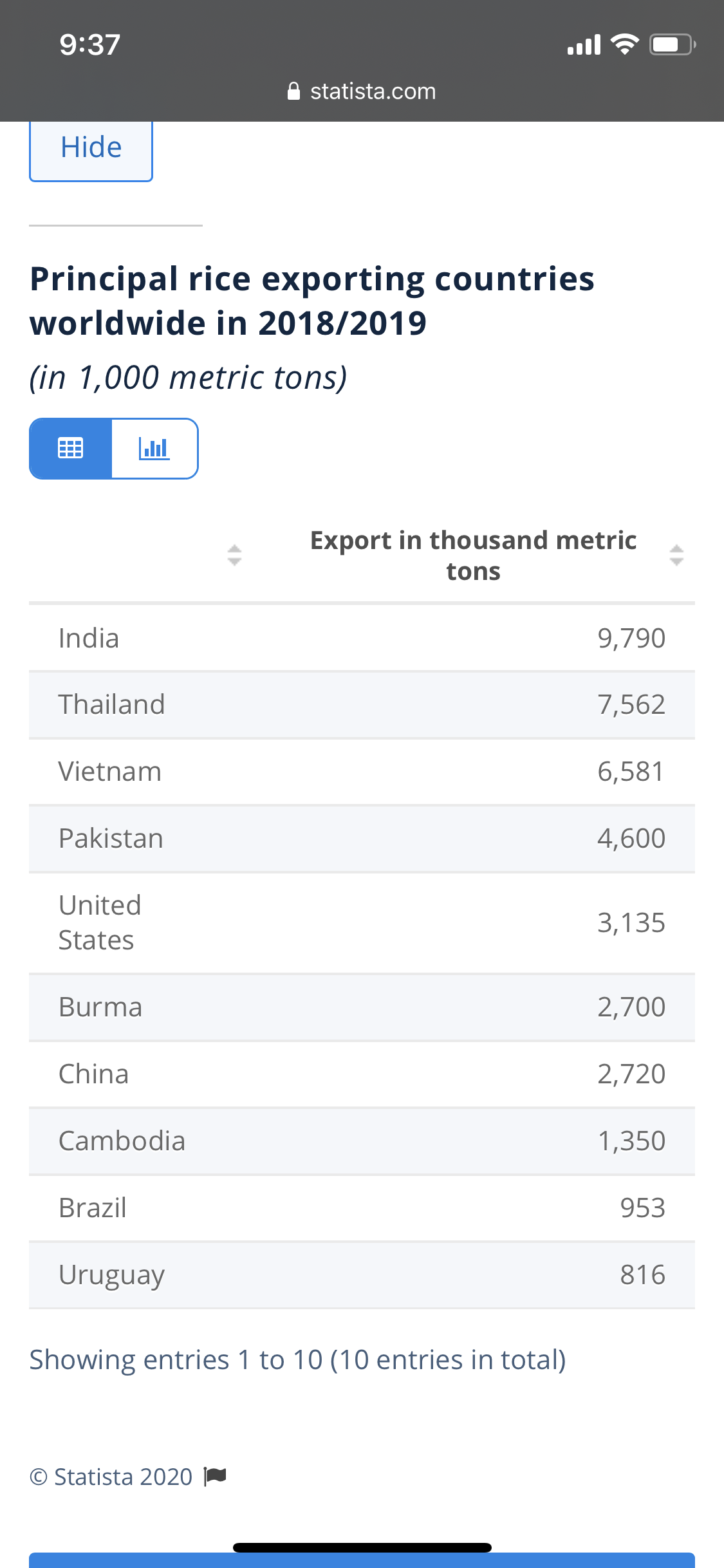Sort by country name column arrows
This screenshot has width=724, height=1568.
[234, 555]
